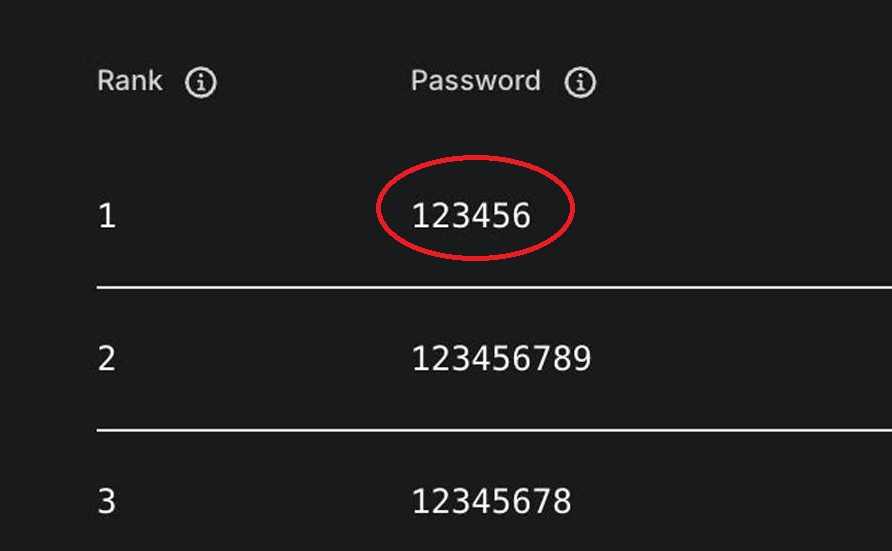The width and height of the screenshot is (892, 551).
Task: Click the info icon next to Rank
Action: 201,83
